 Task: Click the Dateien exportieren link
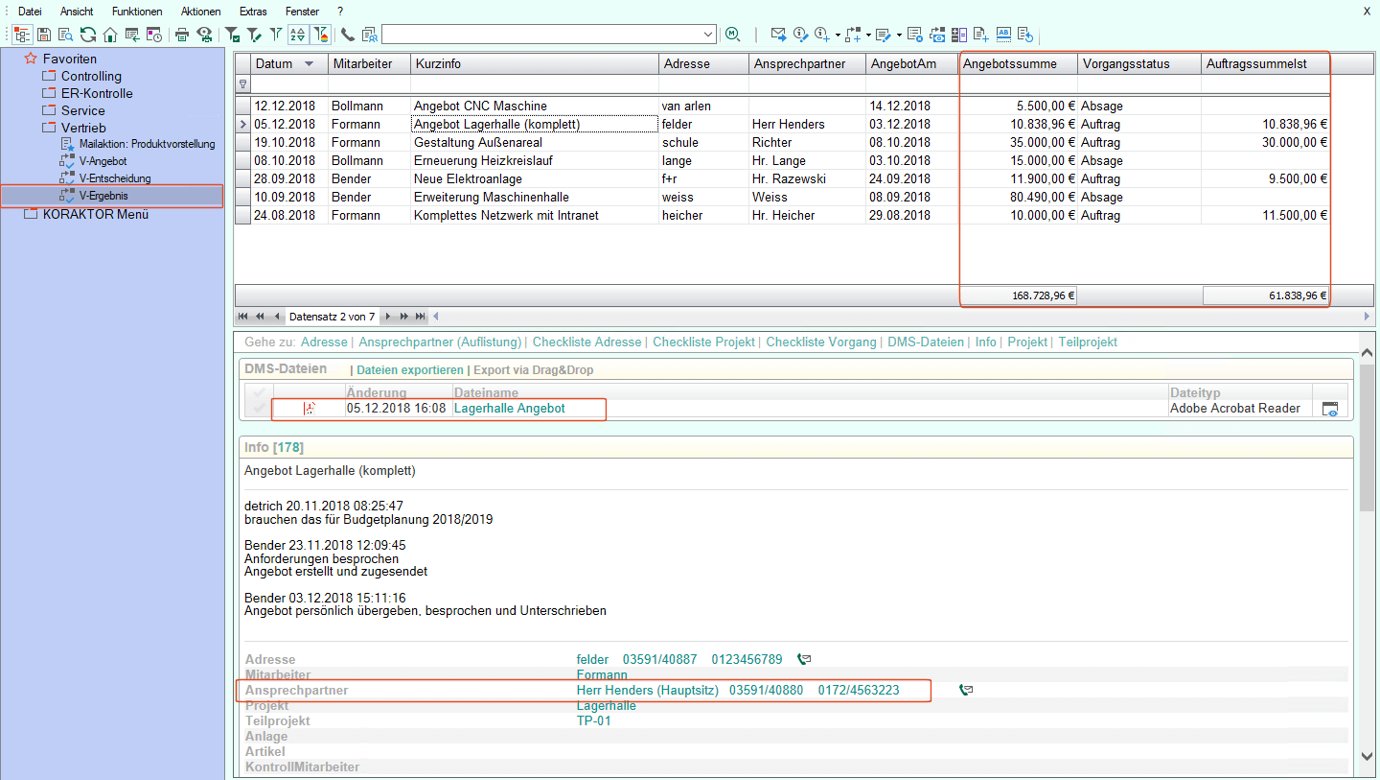[x=410, y=370]
